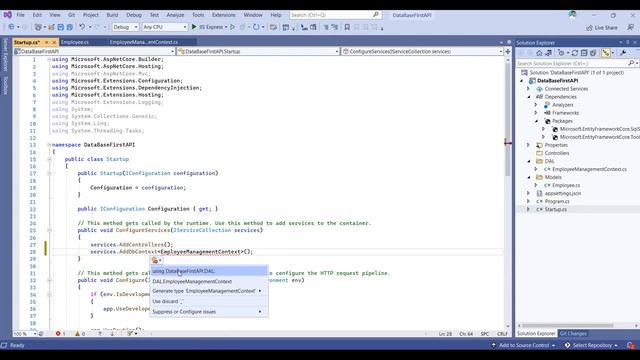Click the split editor plus icon
Screen dimensions: 640x360
pos(508,51)
